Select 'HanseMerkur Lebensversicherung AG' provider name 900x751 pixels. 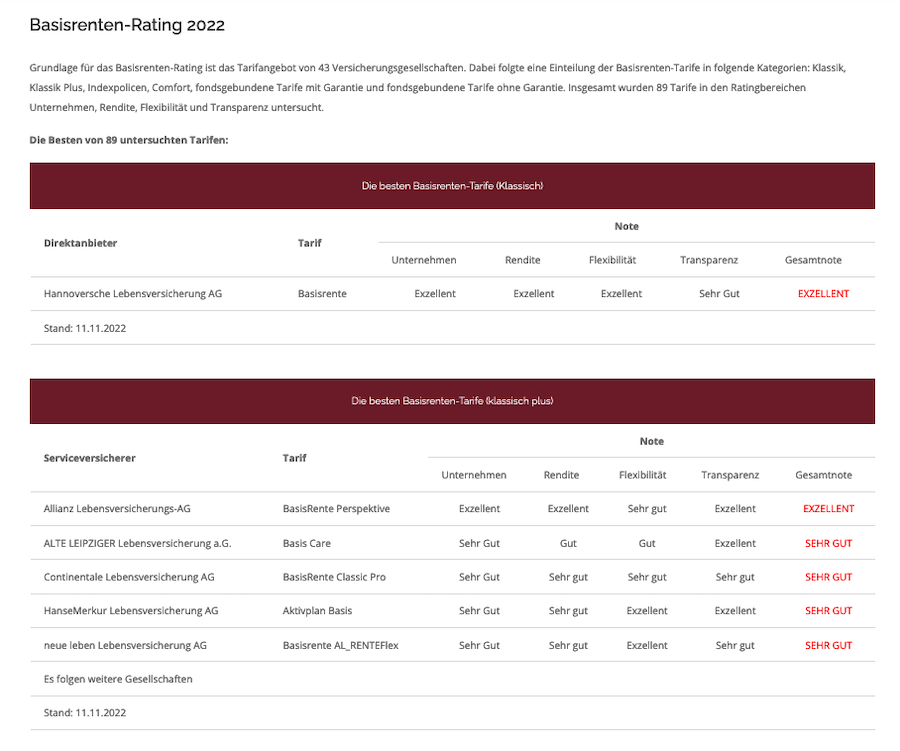pos(131,611)
